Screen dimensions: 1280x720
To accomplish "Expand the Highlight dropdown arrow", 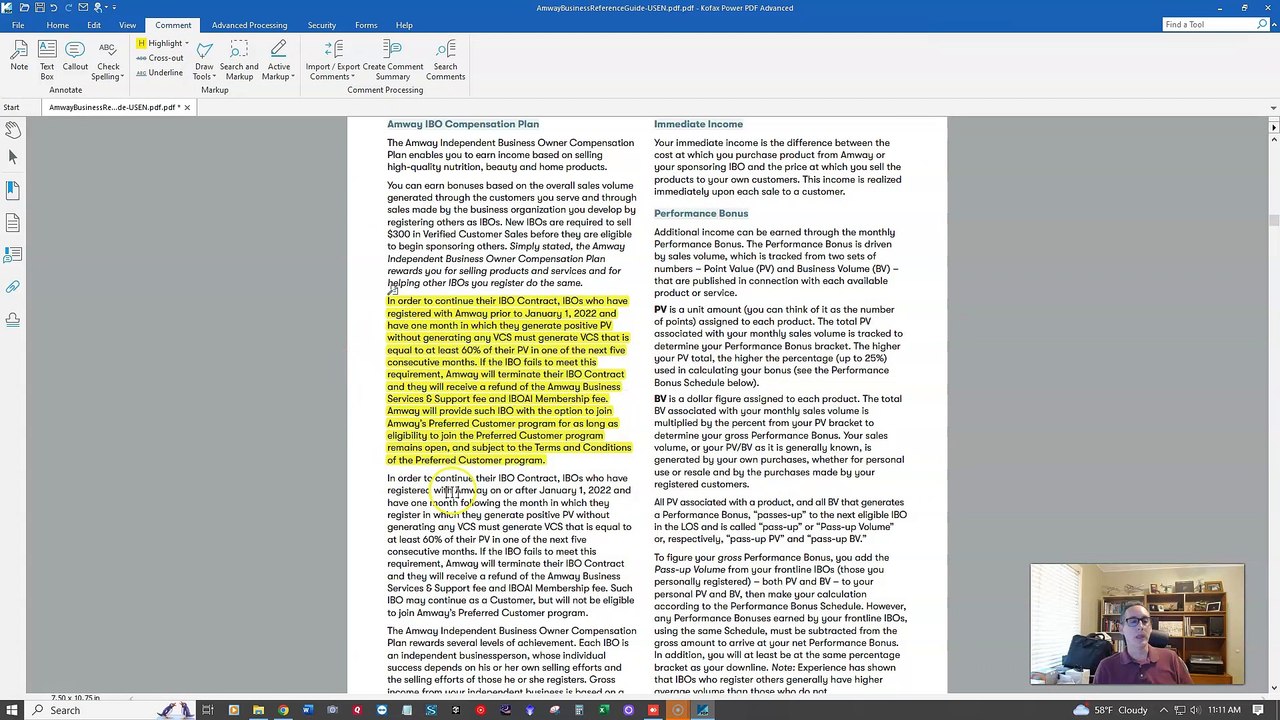I will (187, 43).
